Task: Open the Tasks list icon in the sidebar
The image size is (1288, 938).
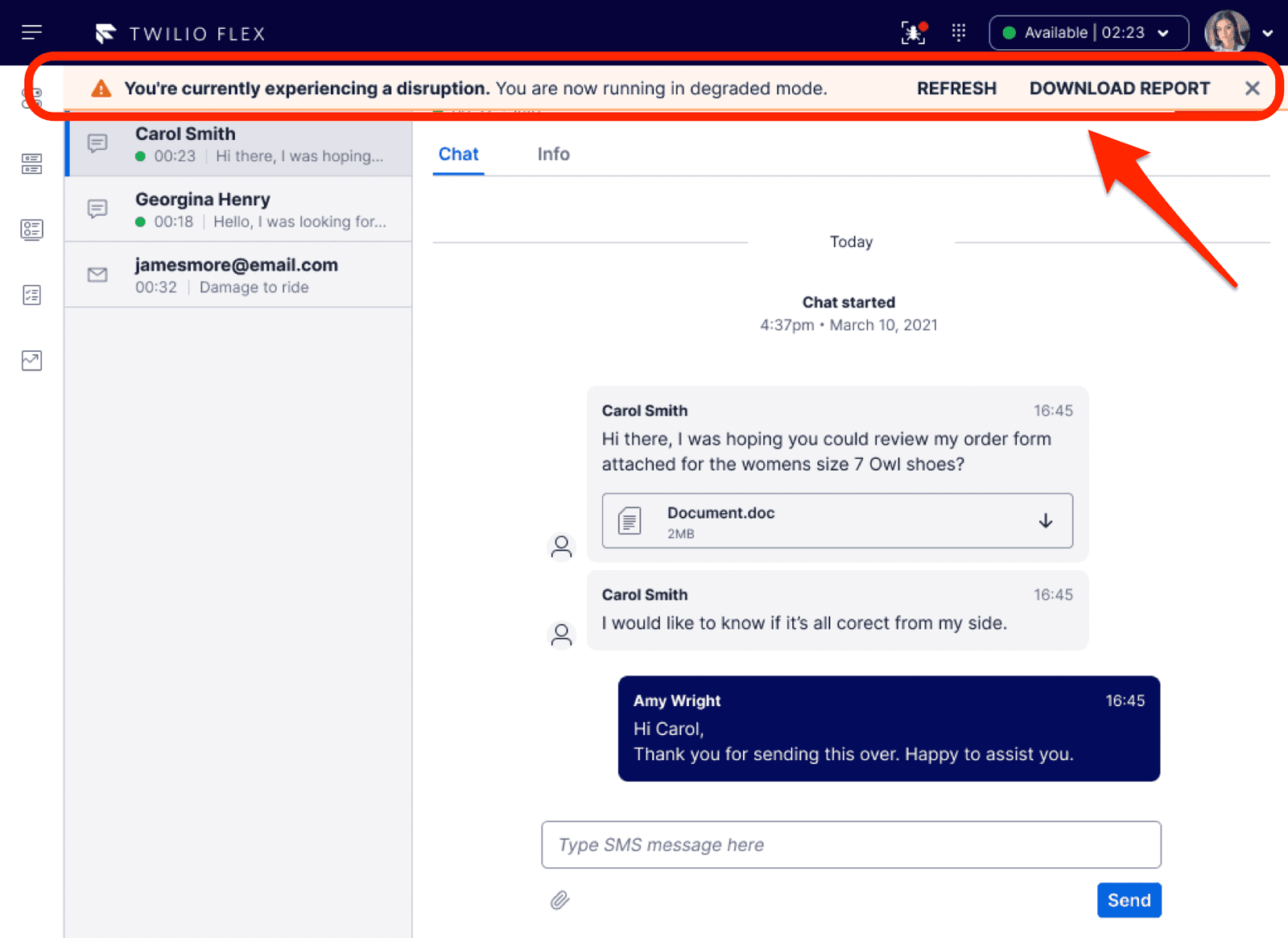Action: (31, 295)
